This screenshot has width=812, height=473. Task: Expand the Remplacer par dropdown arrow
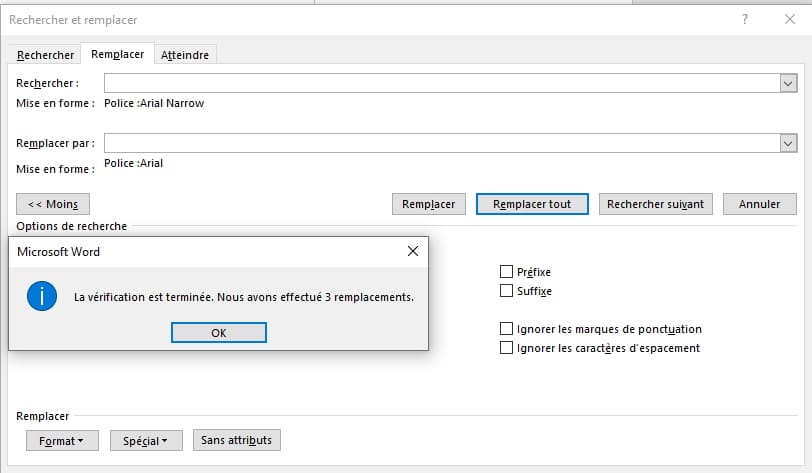(x=787, y=144)
